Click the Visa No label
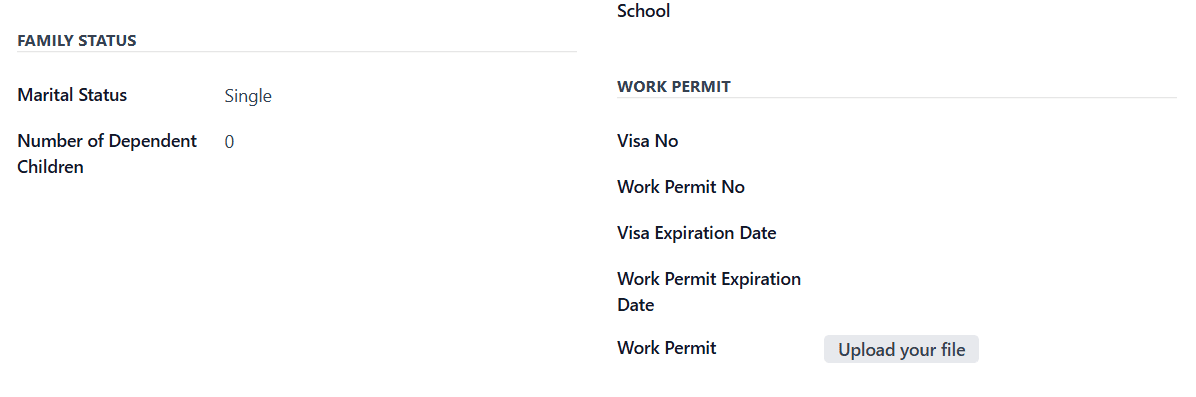The width and height of the screenshot is (1196, 397). point(648,141)
